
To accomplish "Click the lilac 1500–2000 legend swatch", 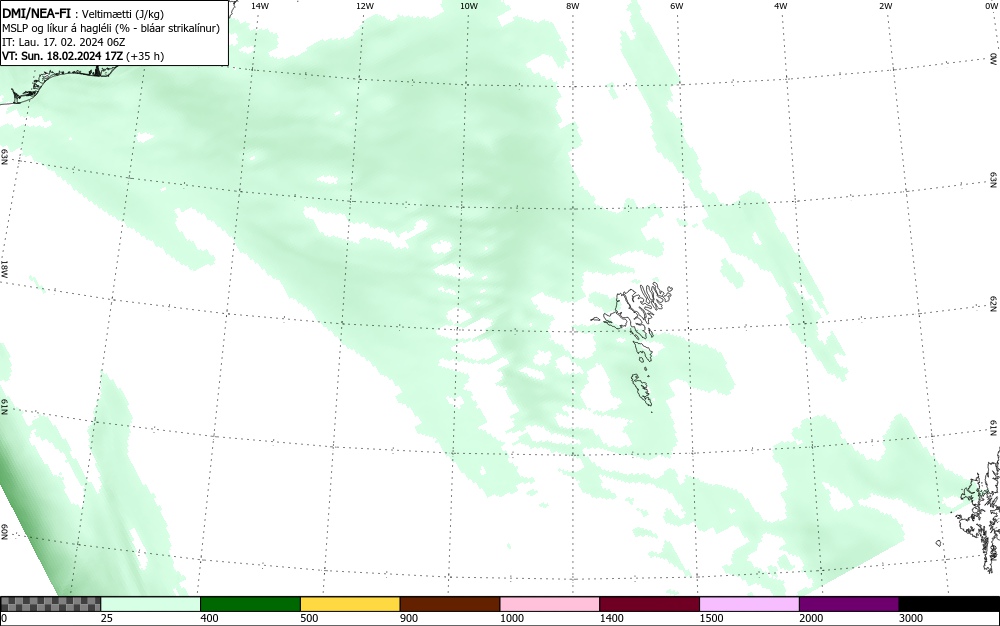I will [x=749, y=604].
